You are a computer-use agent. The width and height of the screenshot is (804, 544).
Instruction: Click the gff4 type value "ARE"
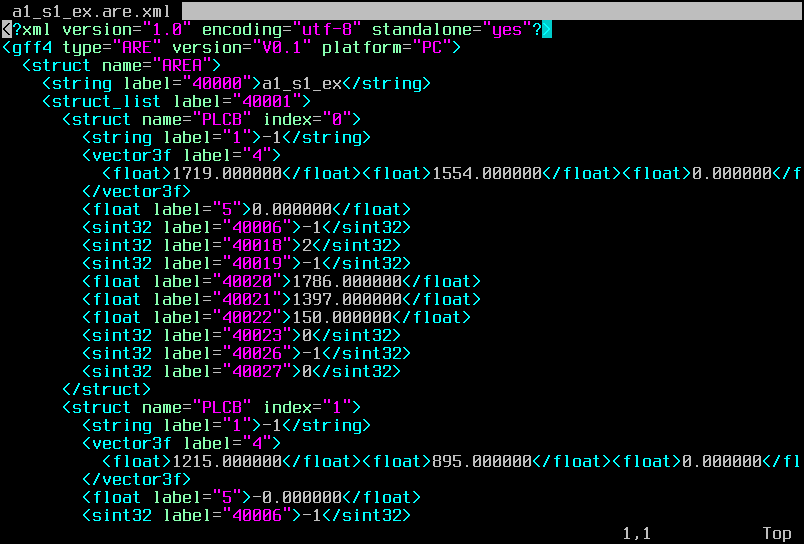coord(137,47)
